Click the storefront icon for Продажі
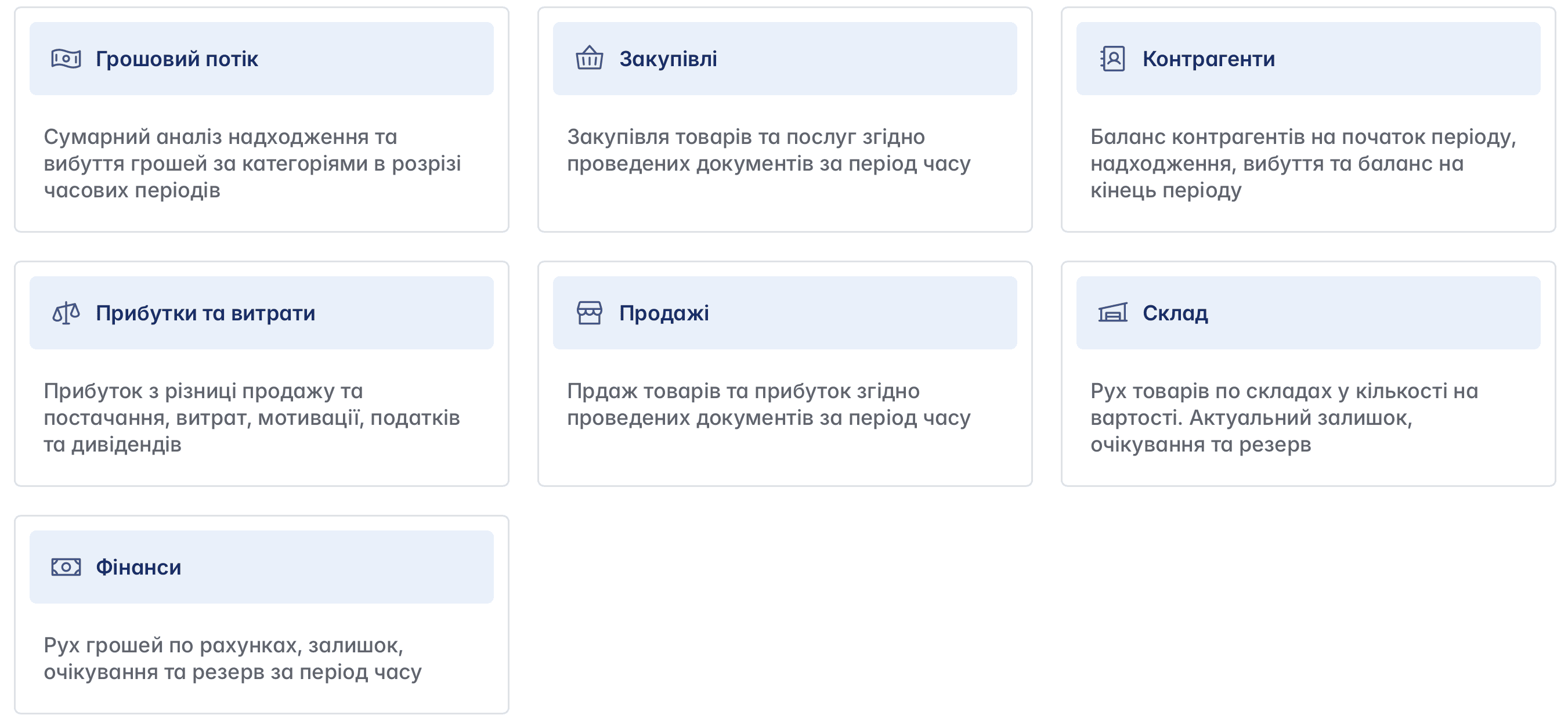 click(x=589, y=313)
